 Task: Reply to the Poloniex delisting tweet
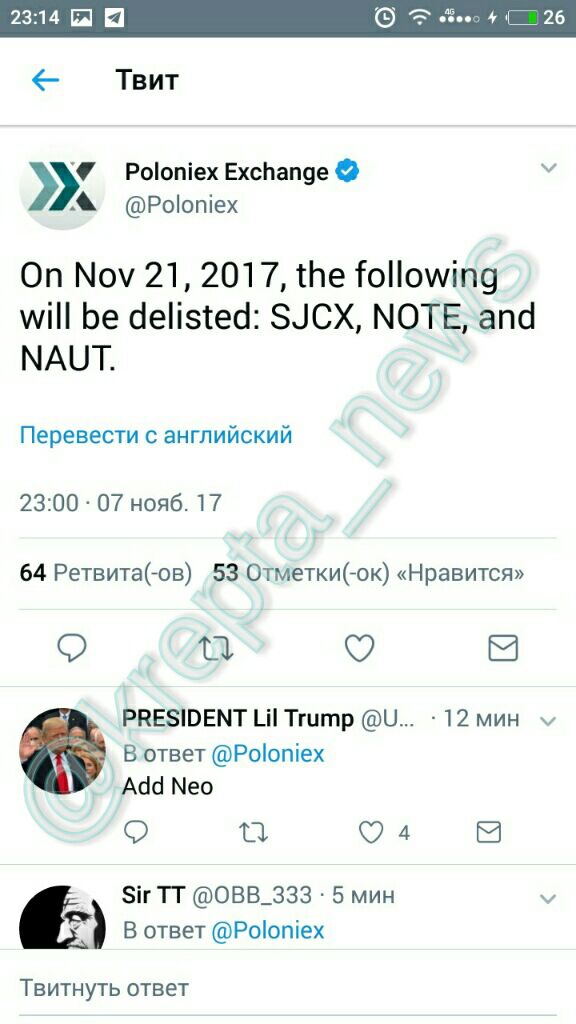click(x=72, y=648)
